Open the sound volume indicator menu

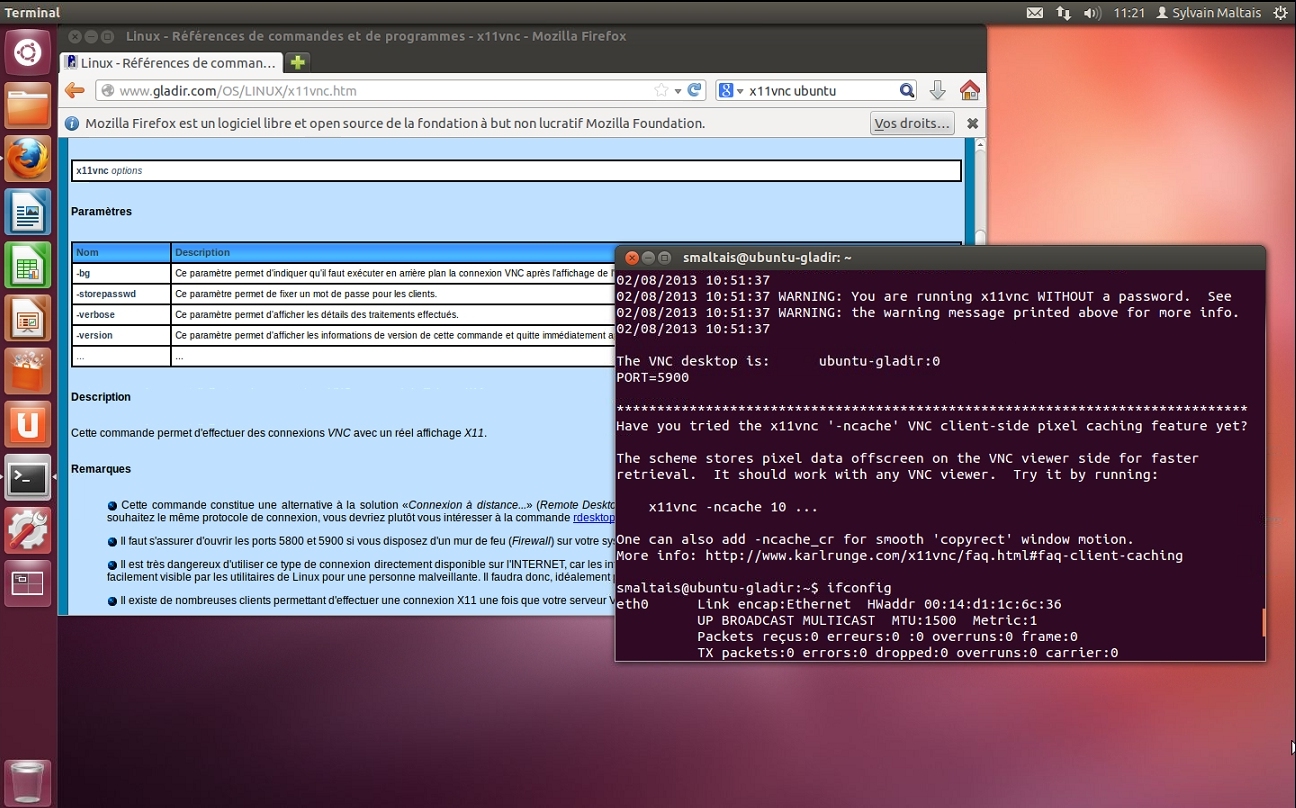click(x=1092, y=13)
